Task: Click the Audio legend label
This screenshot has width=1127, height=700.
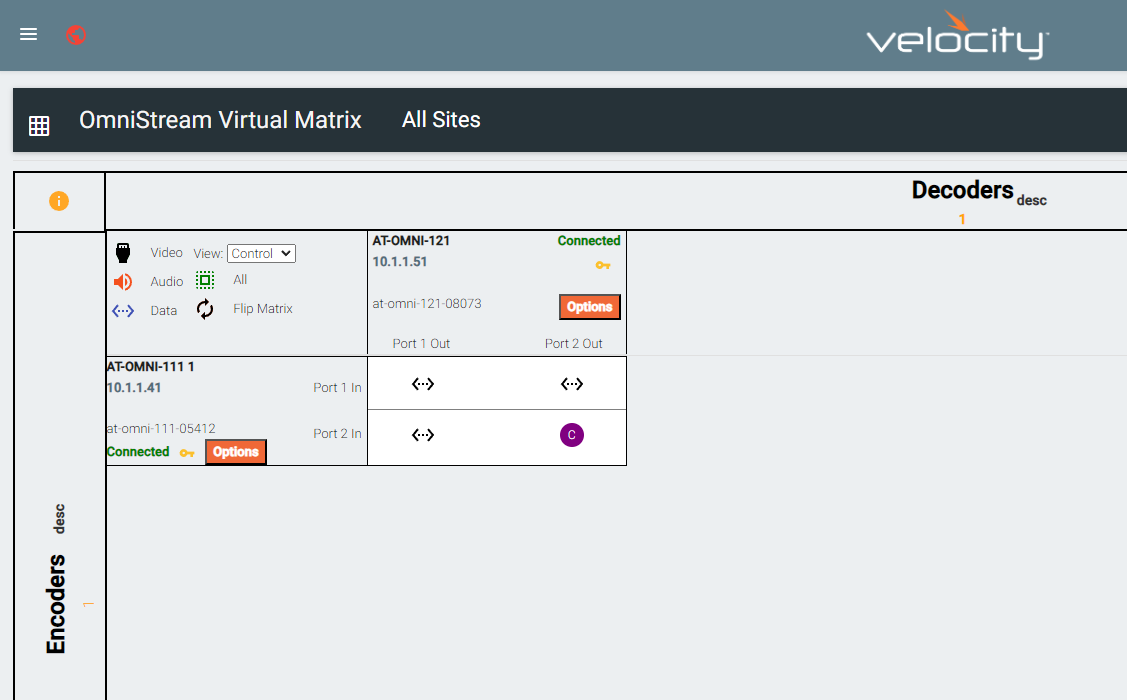Action: click(x=167, y=282)
